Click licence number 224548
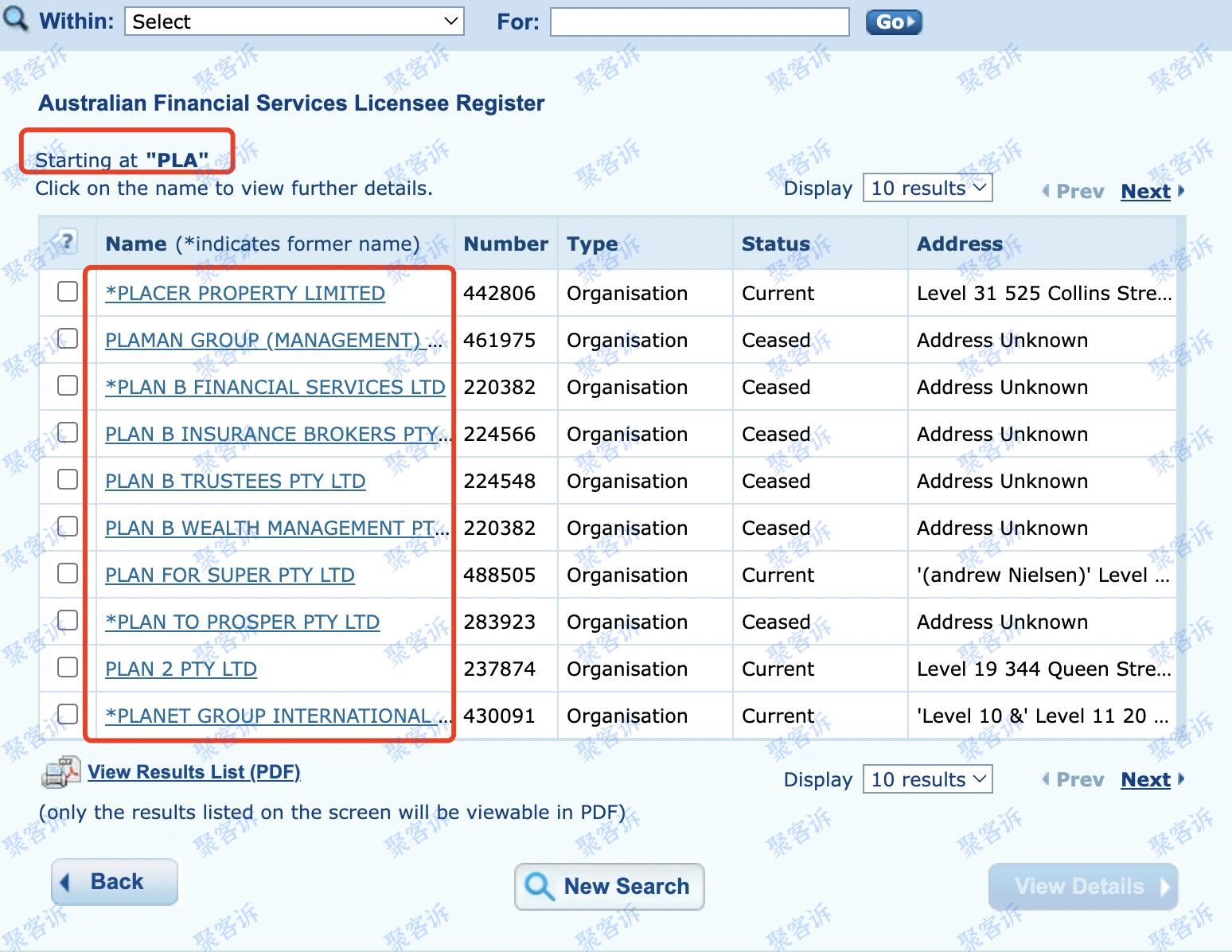This screenshot has height=952, width=1232. coord(500,481)
